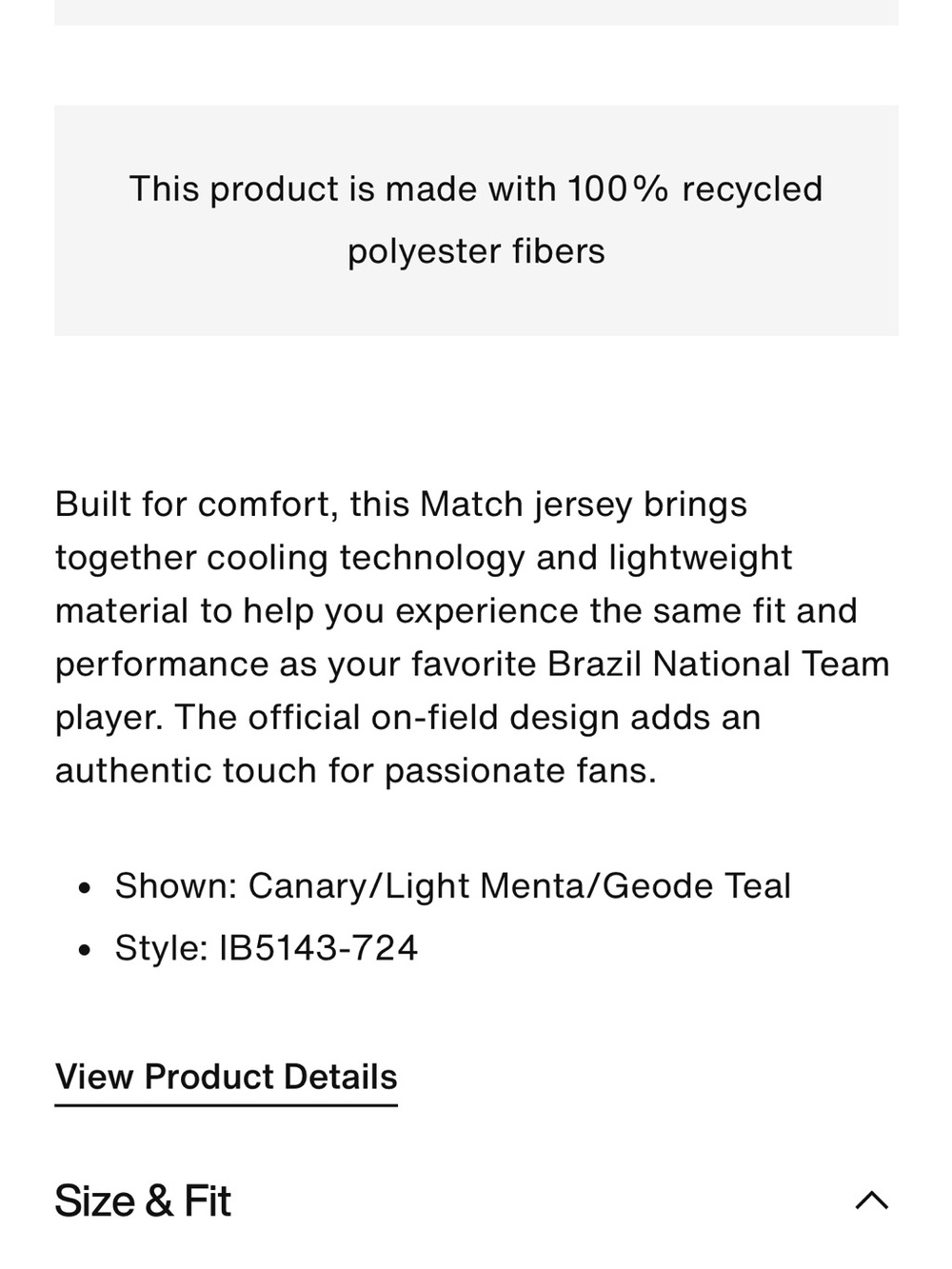Tap the "Built for comfort" description paragraph
Image resolution: width=952 pixels, height=1269 pixels.
point(472,637)
